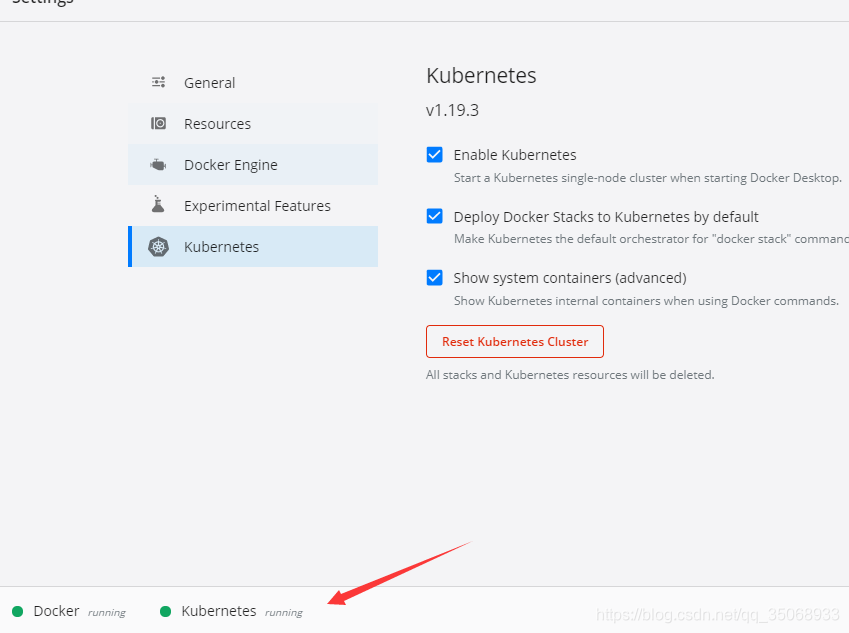
Task: Switch to the Resources settings tab
Action: click(x=253, y=124)
